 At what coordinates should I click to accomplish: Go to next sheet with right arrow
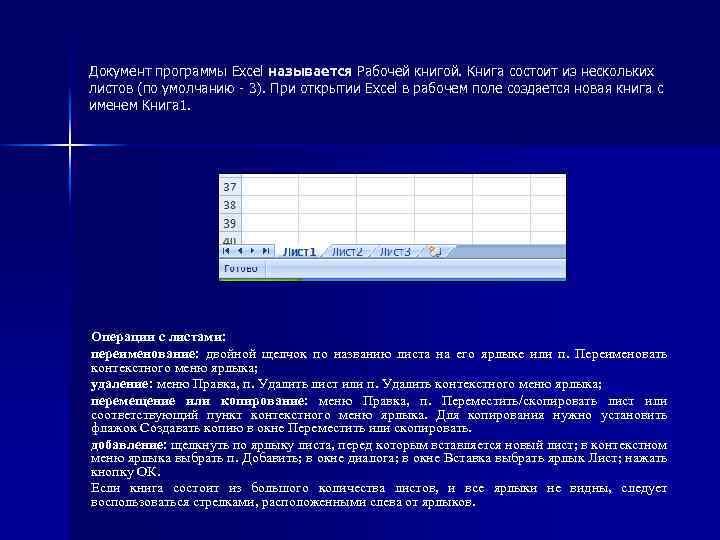[x=252, y=251]
